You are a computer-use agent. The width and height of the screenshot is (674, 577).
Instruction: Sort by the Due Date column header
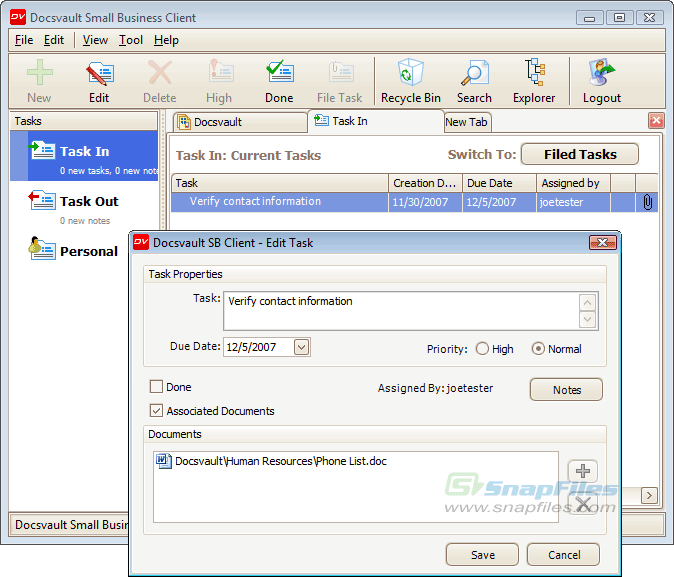pyautogui.click(x=499, y=183)
